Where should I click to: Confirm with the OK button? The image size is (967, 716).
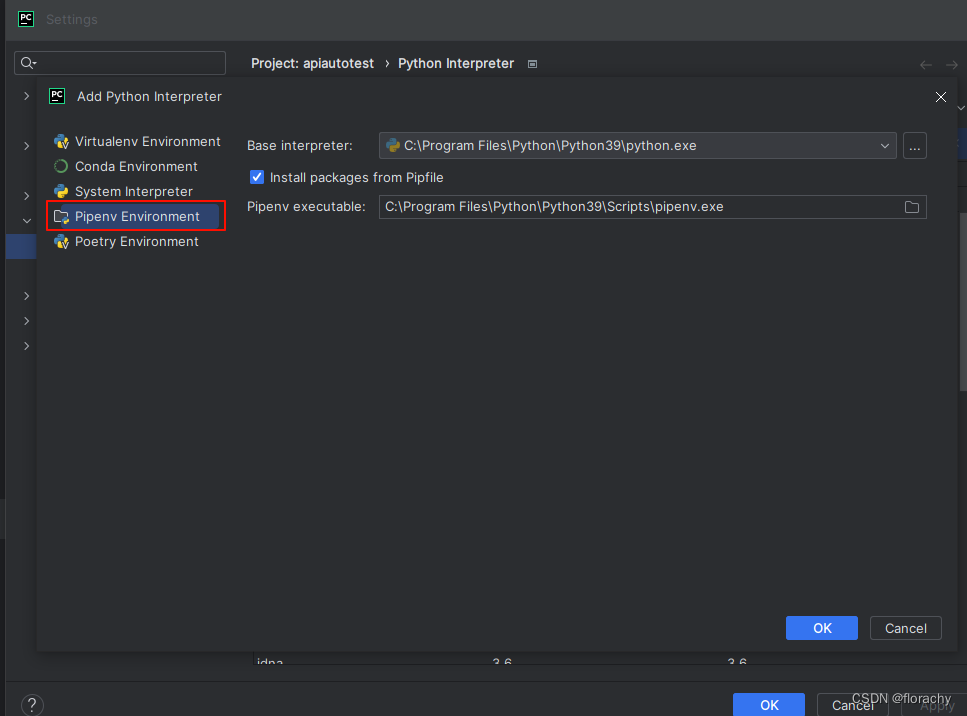(821, 628)
